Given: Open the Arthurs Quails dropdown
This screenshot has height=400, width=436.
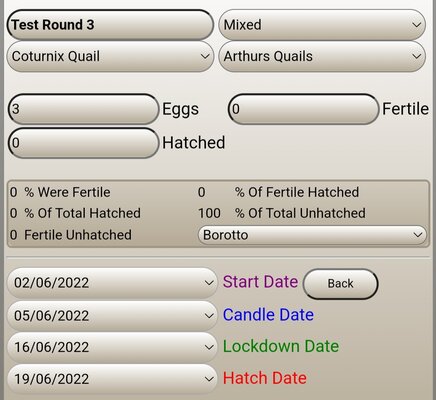Looking at the screenshot, I should (x=322, y=56).
